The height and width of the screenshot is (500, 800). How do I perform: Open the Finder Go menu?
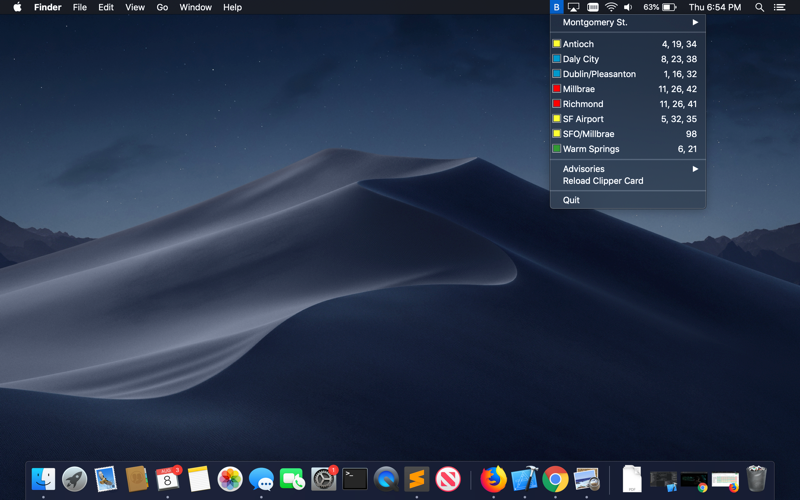[x=162, y=7]
